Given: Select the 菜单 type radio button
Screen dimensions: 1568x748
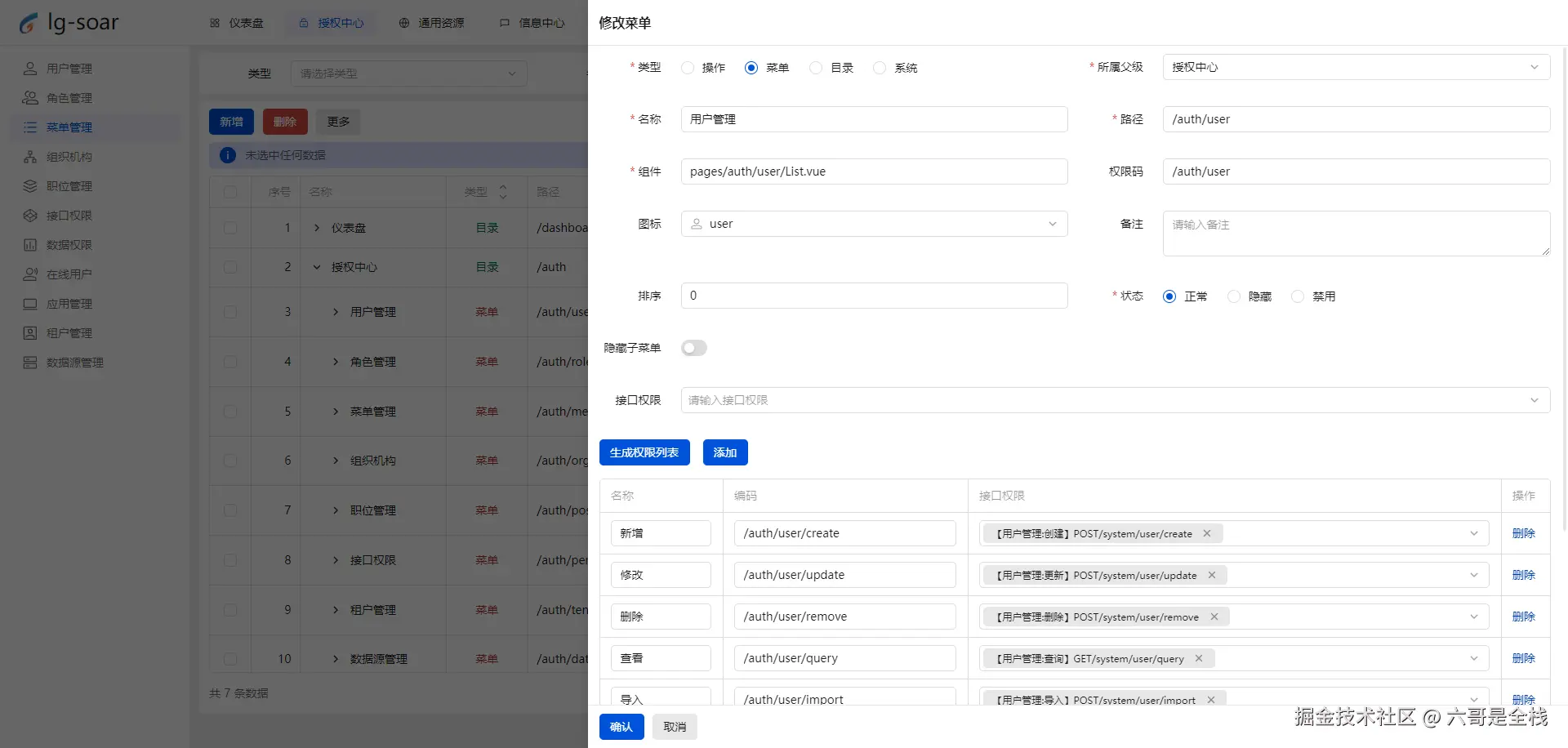Looking at the screenshot, I should click(751, 68).
